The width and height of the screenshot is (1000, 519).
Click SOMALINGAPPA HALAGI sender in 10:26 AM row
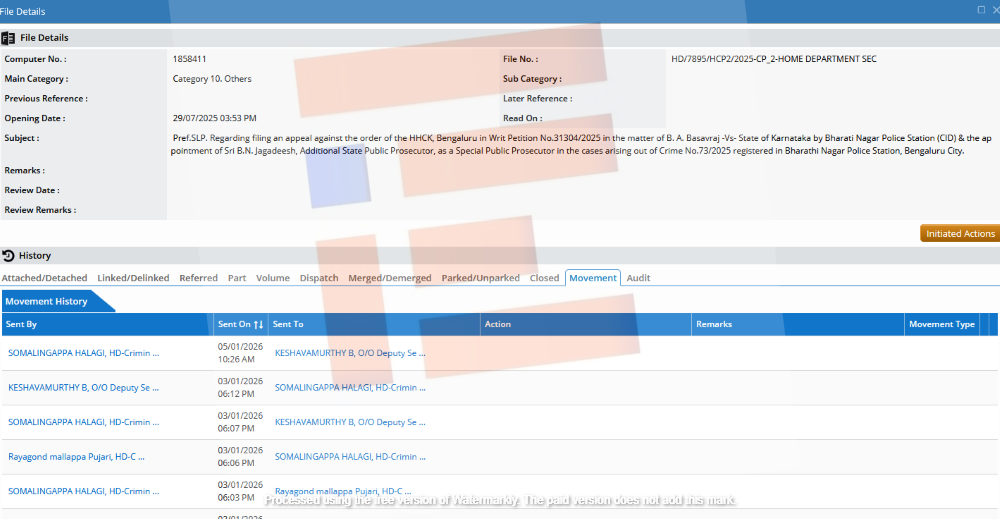[x=83, y=353]
